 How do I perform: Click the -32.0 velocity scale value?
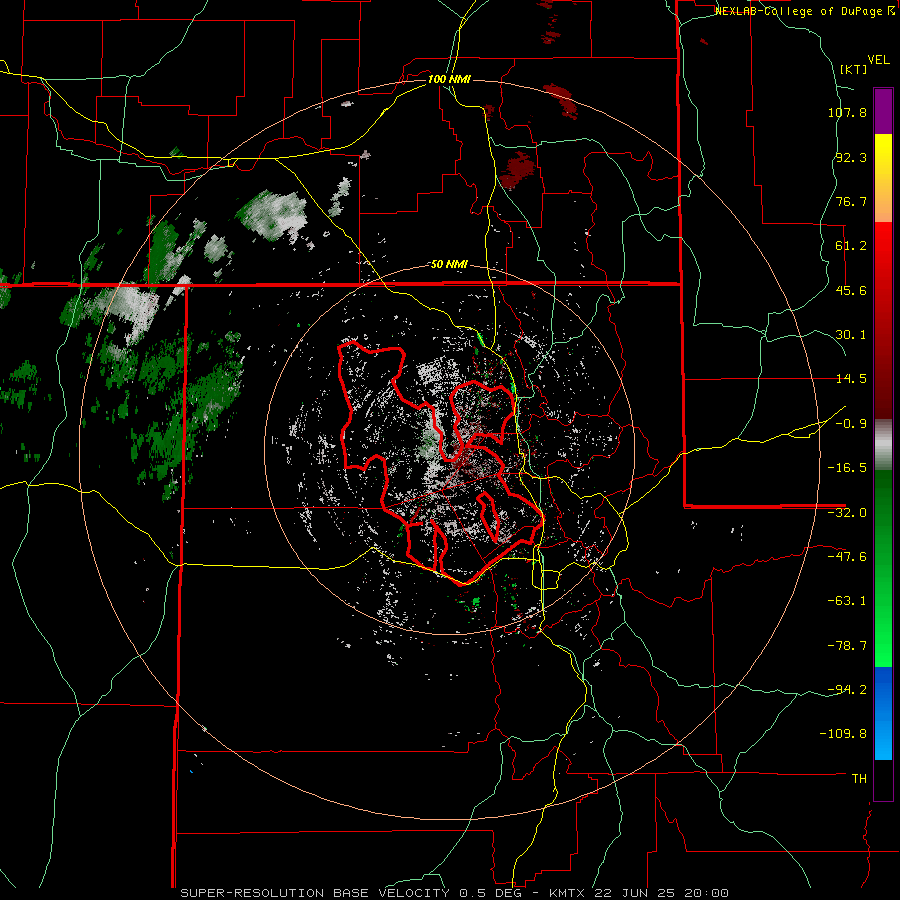pos(847,513)
